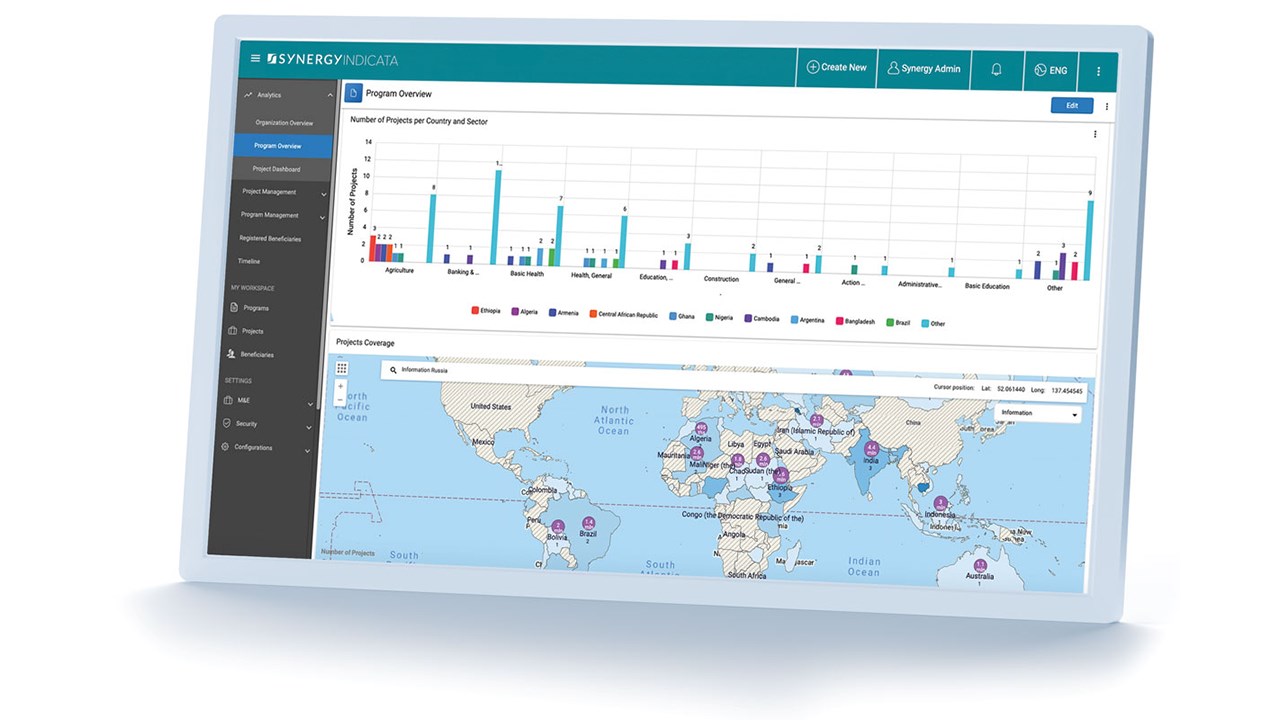Open Project Dashboard in the sidebar

275,169
